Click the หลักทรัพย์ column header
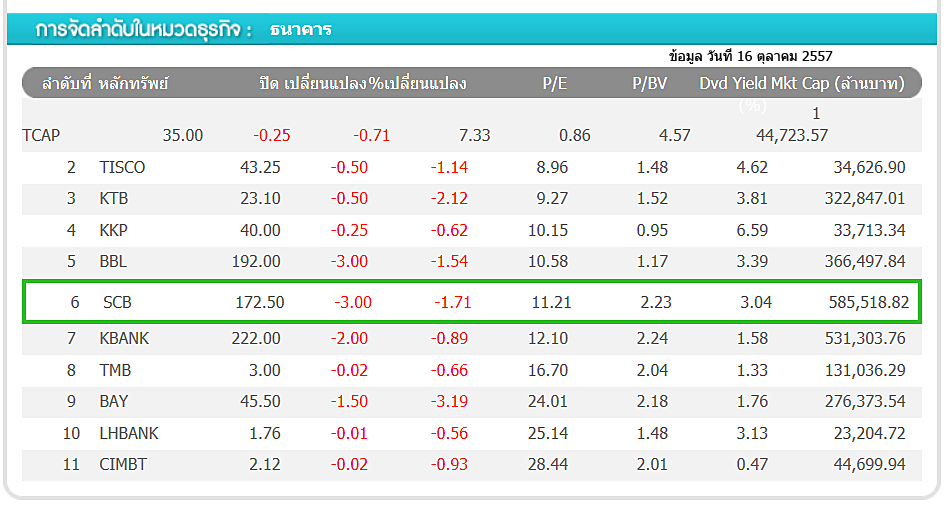 coord(133,84)
